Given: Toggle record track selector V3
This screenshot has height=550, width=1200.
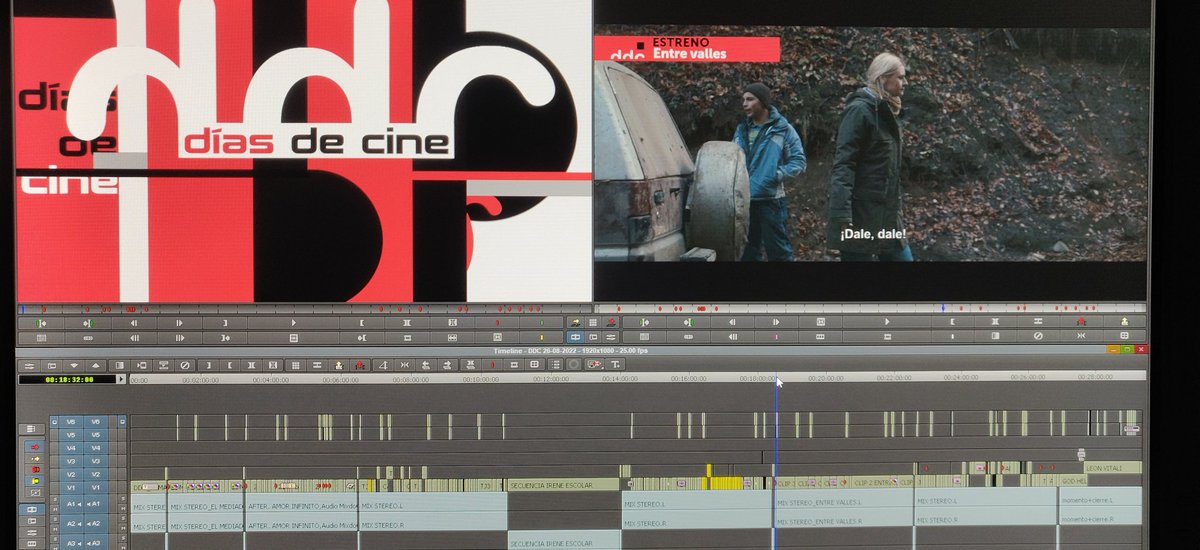Looking at the screenshot, I should [96, 461].
